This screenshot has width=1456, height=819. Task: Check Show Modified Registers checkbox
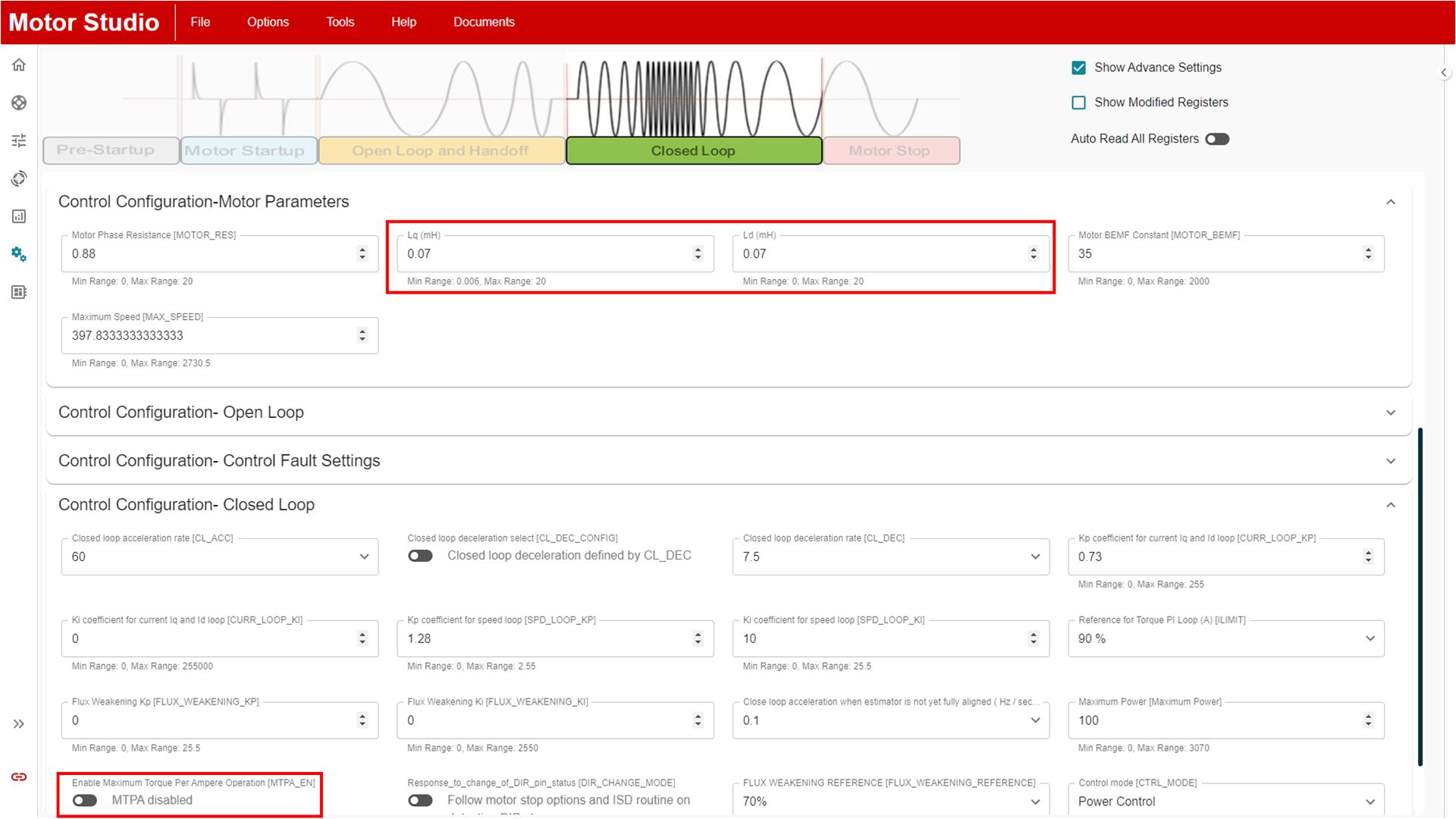click(1078, 102)
